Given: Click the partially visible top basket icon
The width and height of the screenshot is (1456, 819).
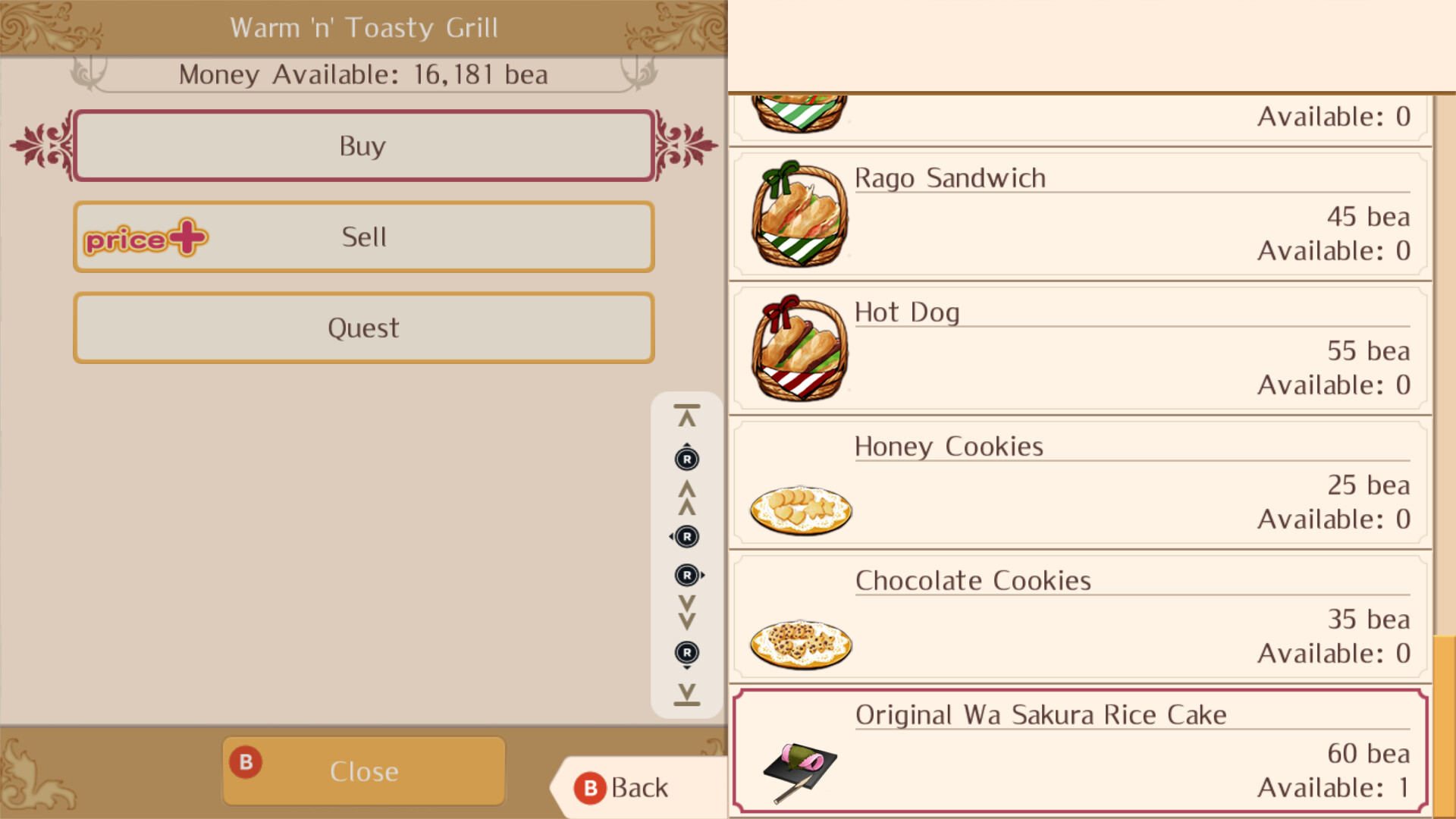Looking at the screenshot, I should [800, 113].
